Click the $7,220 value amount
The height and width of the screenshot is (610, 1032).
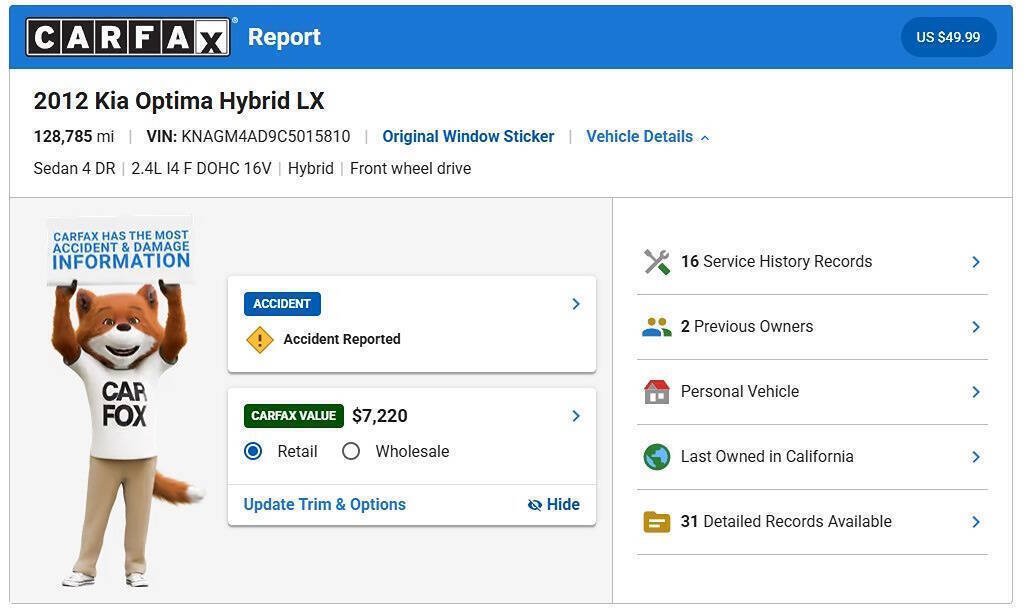click(380, 416)
